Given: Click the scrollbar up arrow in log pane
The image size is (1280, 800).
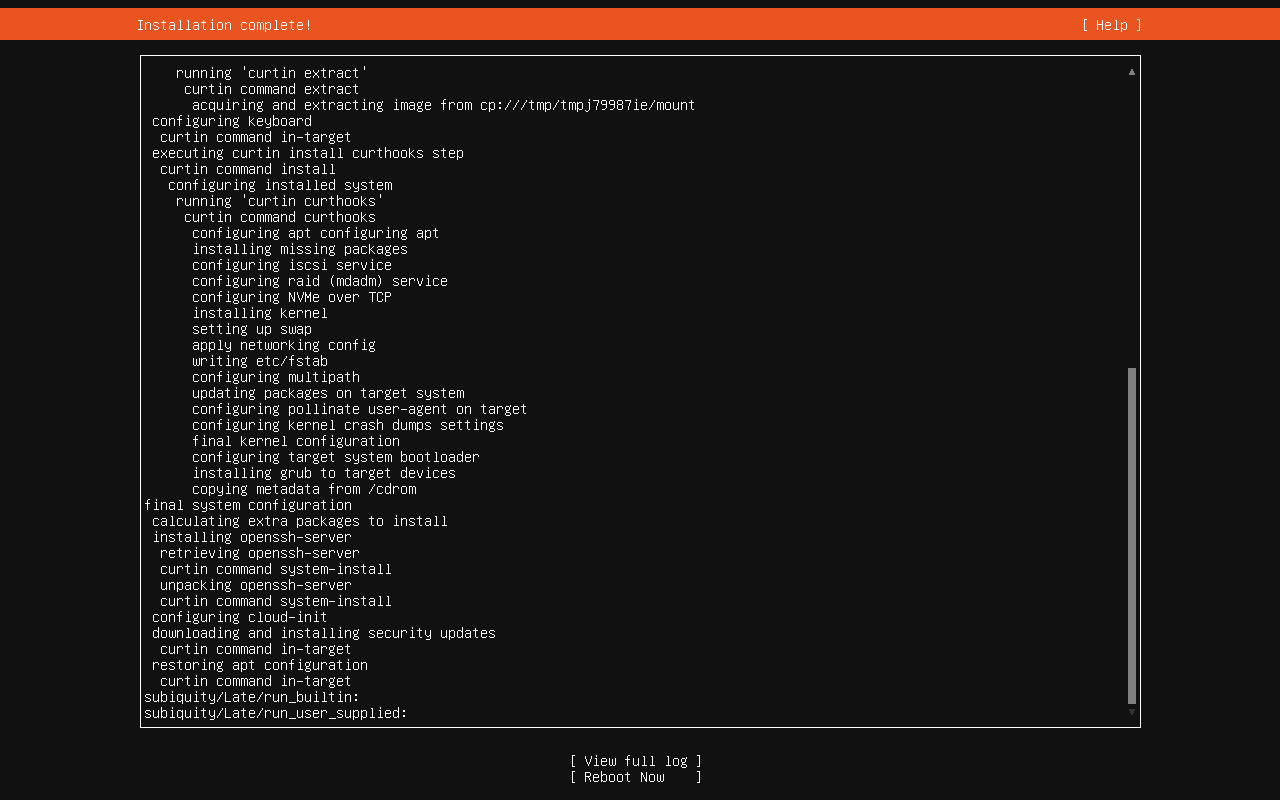Looking at the screenshot, I should coord(1132,72).
